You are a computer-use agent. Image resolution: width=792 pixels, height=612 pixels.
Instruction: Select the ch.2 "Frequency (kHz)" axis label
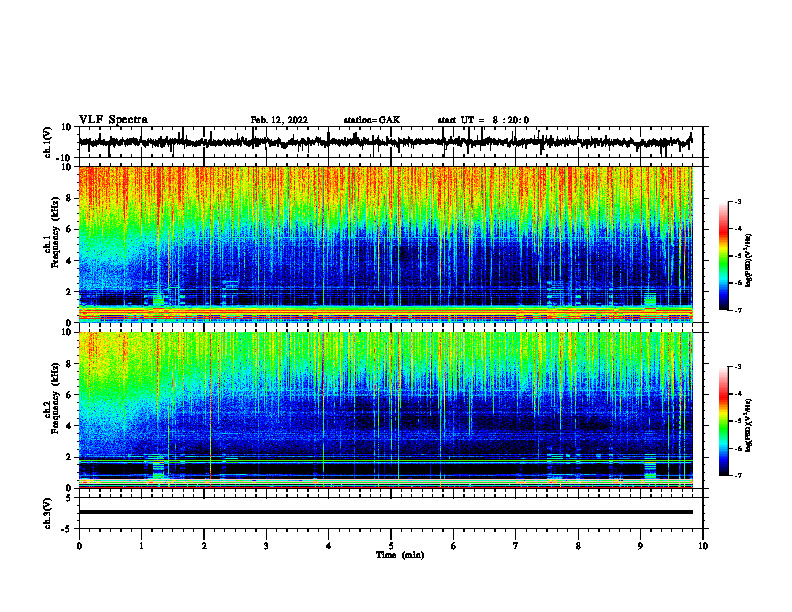click(x=55, y=398)
